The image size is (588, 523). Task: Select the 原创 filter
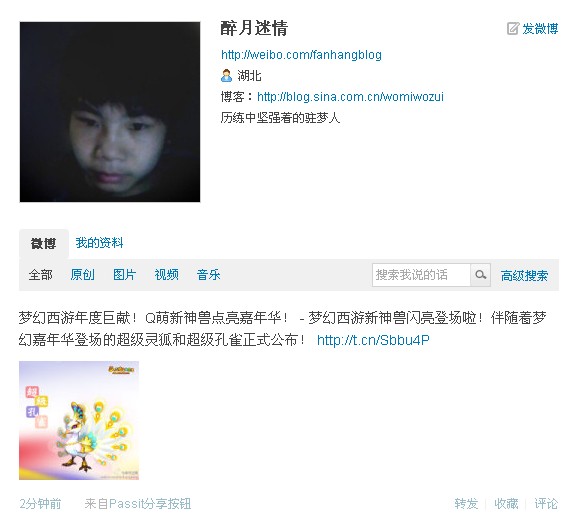click(82, 275)
